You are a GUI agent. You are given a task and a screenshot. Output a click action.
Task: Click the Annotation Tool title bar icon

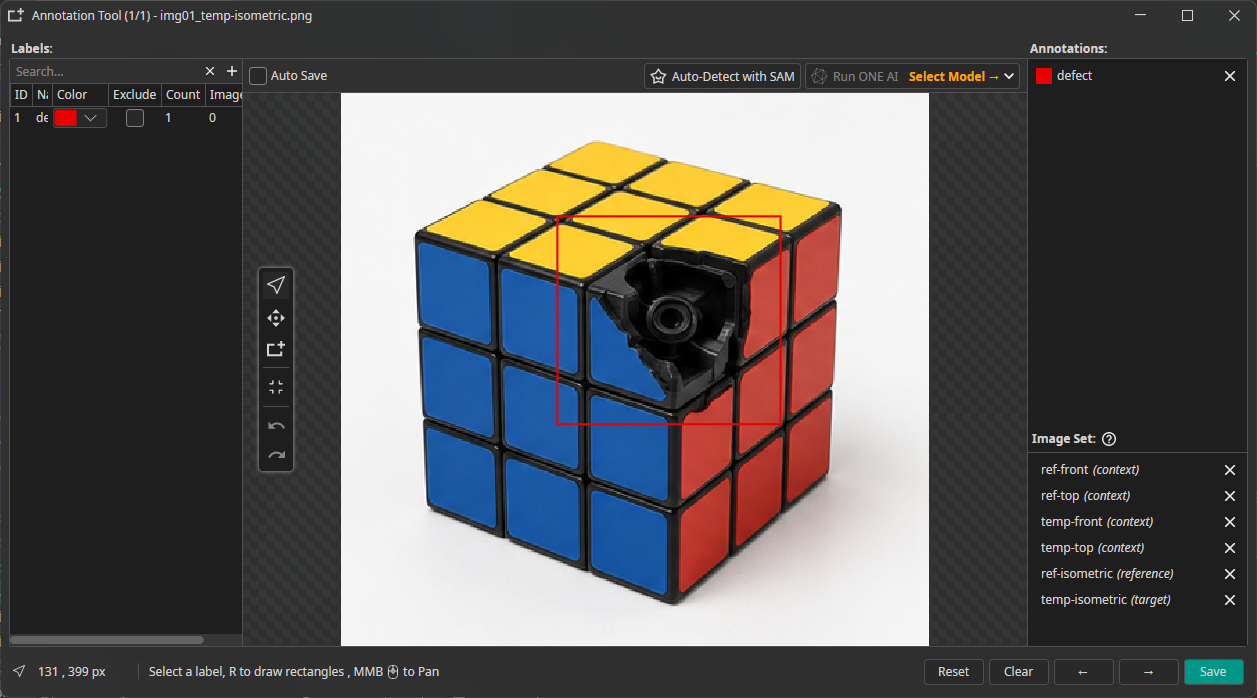[16, 15]
